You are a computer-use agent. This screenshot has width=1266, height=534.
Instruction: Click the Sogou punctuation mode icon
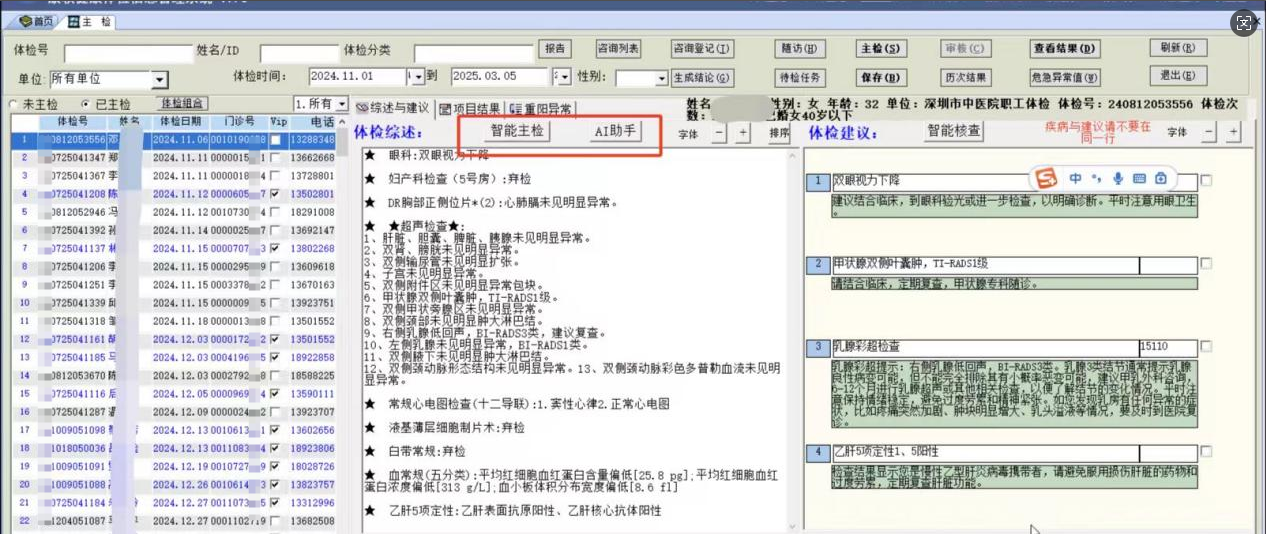(x=1096, y=179)
